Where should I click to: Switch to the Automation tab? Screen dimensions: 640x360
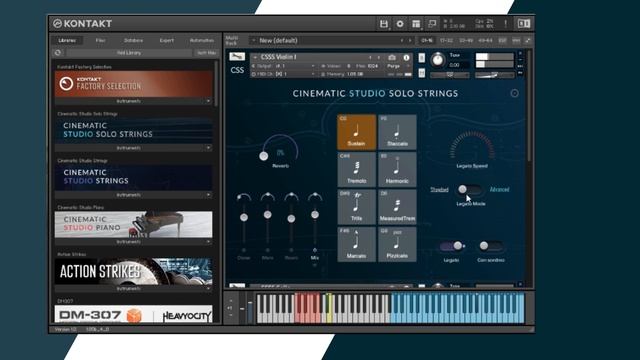click(x=202, y=40)
